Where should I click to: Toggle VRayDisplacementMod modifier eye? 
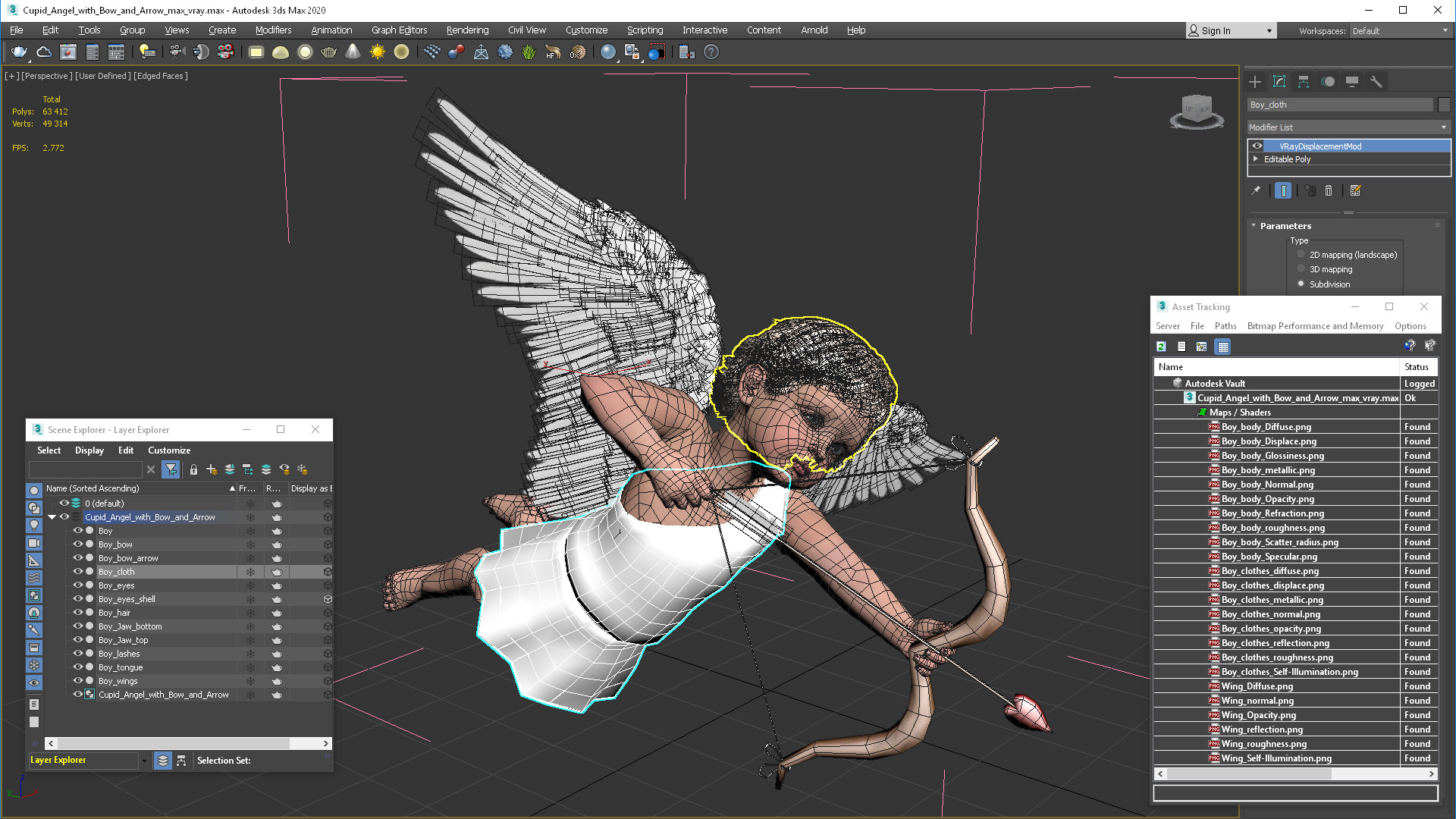(1257, 146)
